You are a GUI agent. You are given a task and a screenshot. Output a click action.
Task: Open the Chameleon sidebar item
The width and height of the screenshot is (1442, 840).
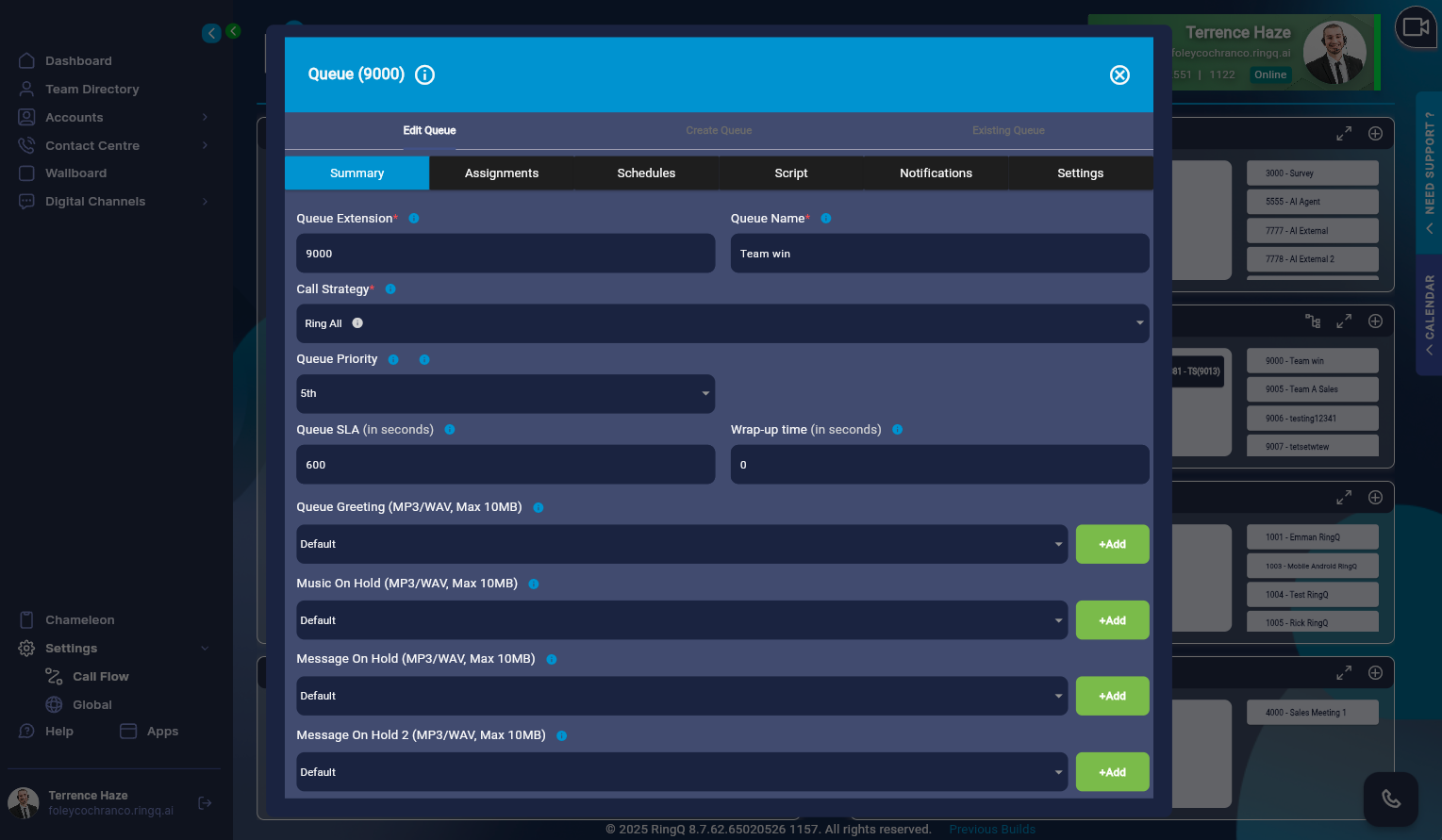(x=81, y=619)
